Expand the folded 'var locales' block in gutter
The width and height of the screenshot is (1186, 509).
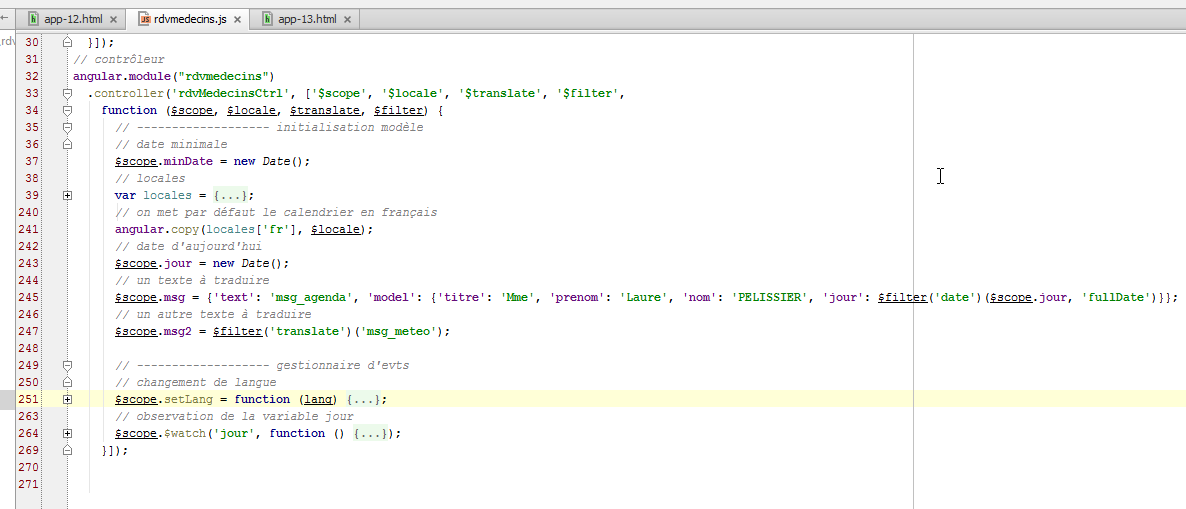(67, 195)
